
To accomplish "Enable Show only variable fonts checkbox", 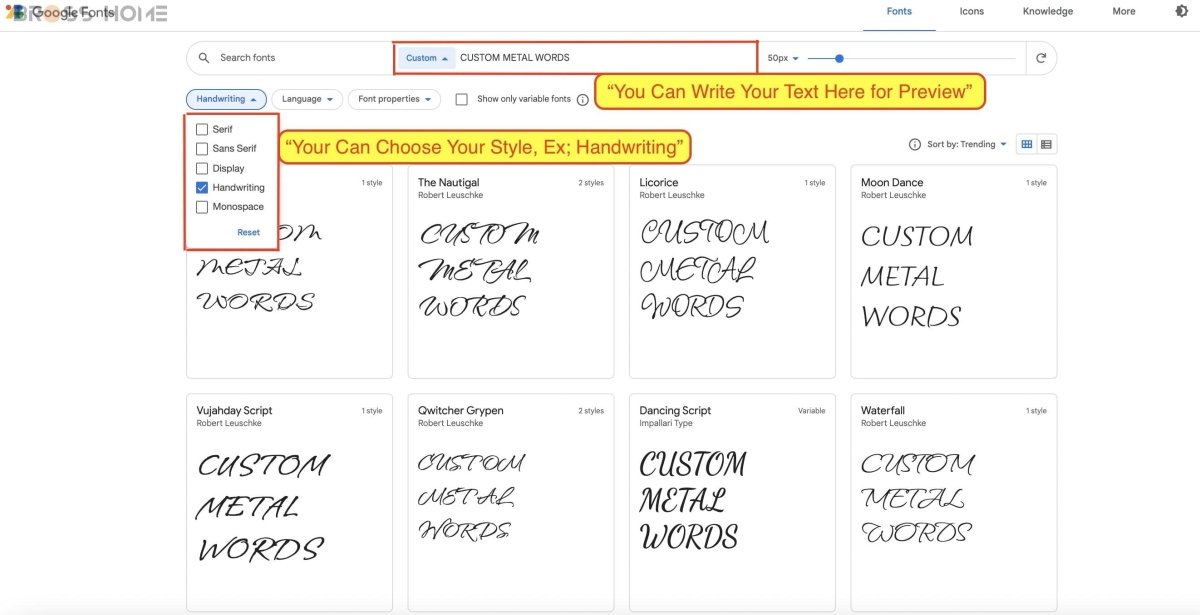I will pyautogui.click(x=461, y=100).
